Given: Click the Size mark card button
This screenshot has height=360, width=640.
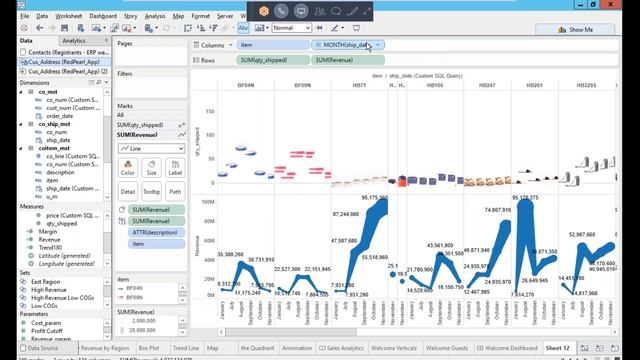Looking at the screenshot, I should coord(151,168).
